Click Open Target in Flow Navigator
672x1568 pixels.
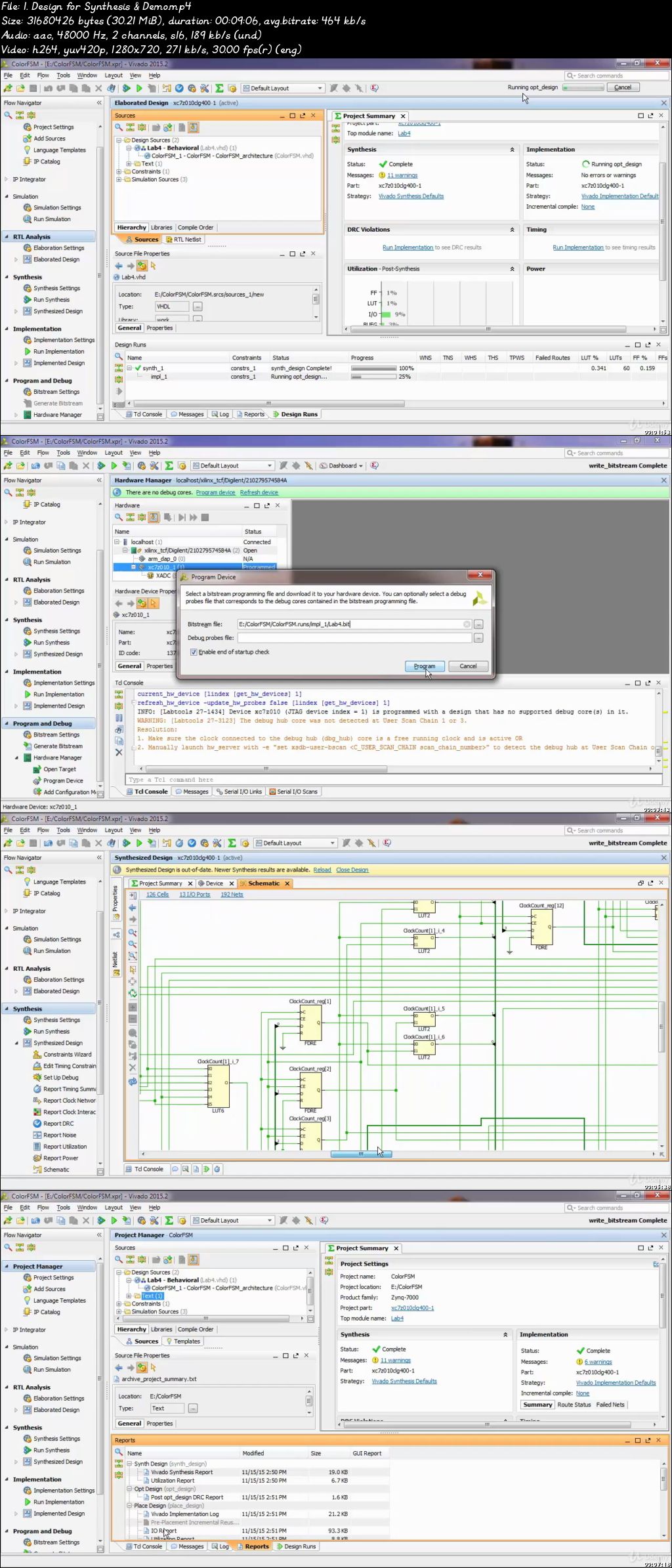point(60,769)
